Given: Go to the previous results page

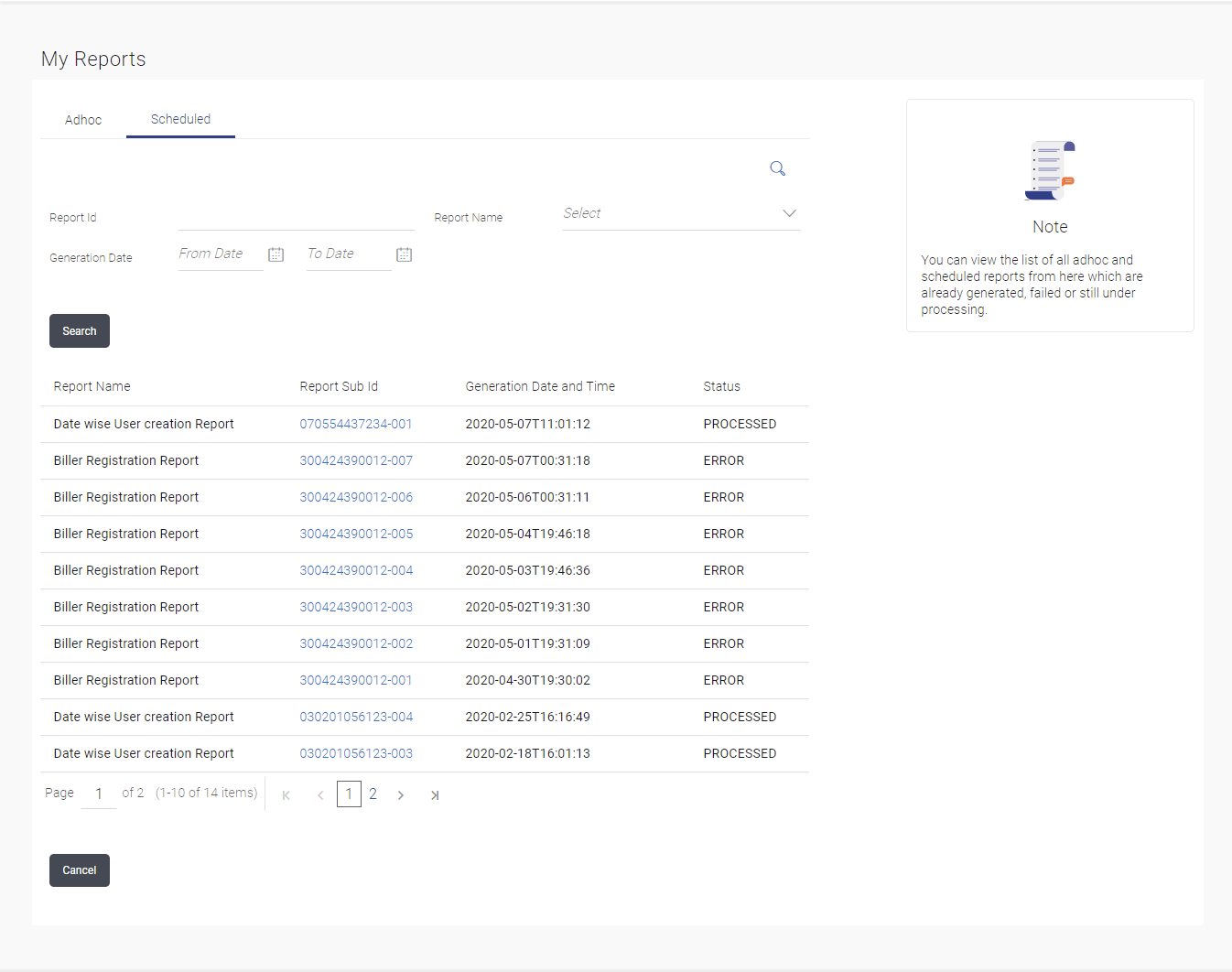Looking at the screenshot, I should click(320, 795).
